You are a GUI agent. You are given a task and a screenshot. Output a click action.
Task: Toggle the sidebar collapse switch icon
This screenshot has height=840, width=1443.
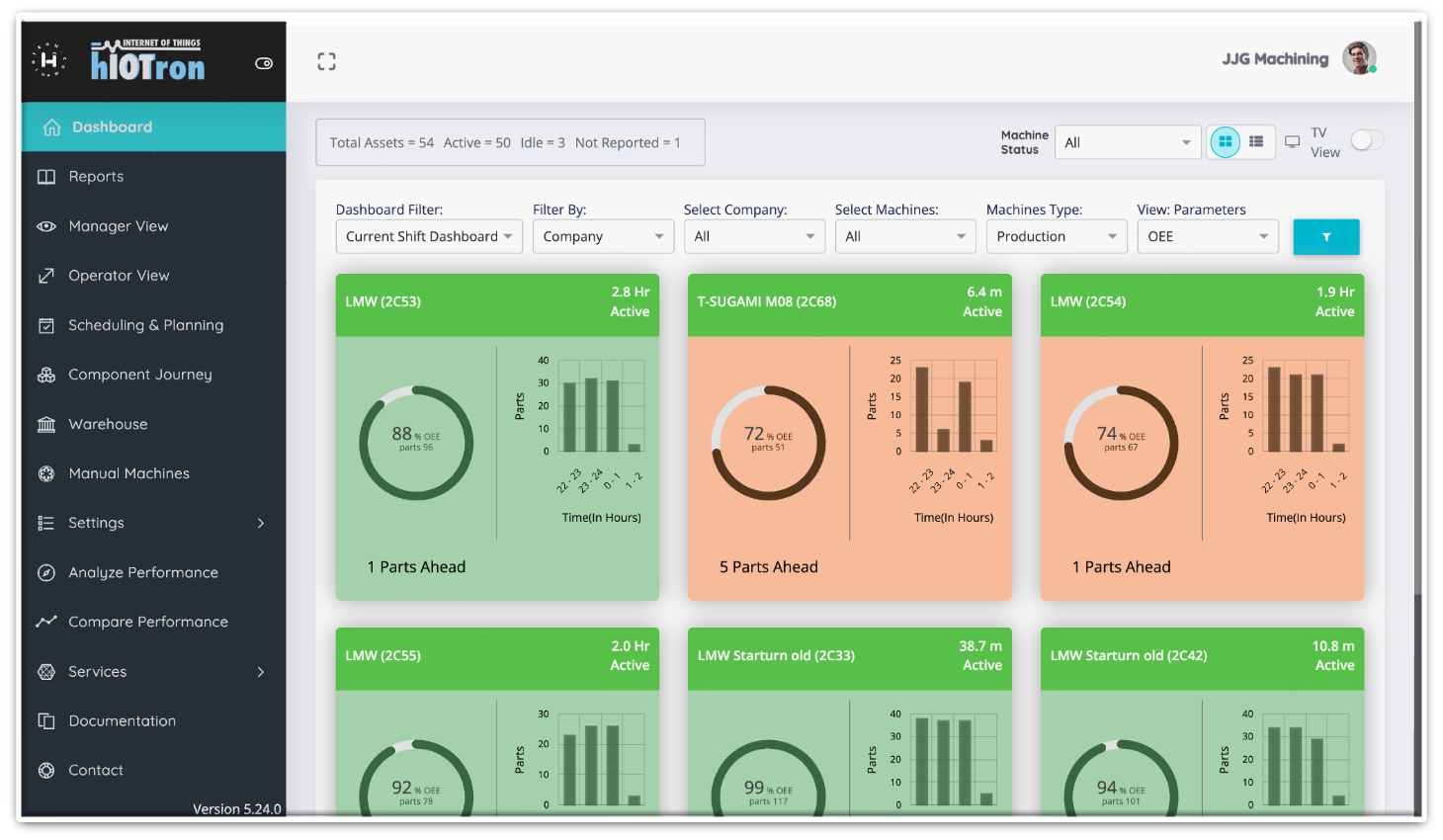pyautogui.click(x=264, y=63)
